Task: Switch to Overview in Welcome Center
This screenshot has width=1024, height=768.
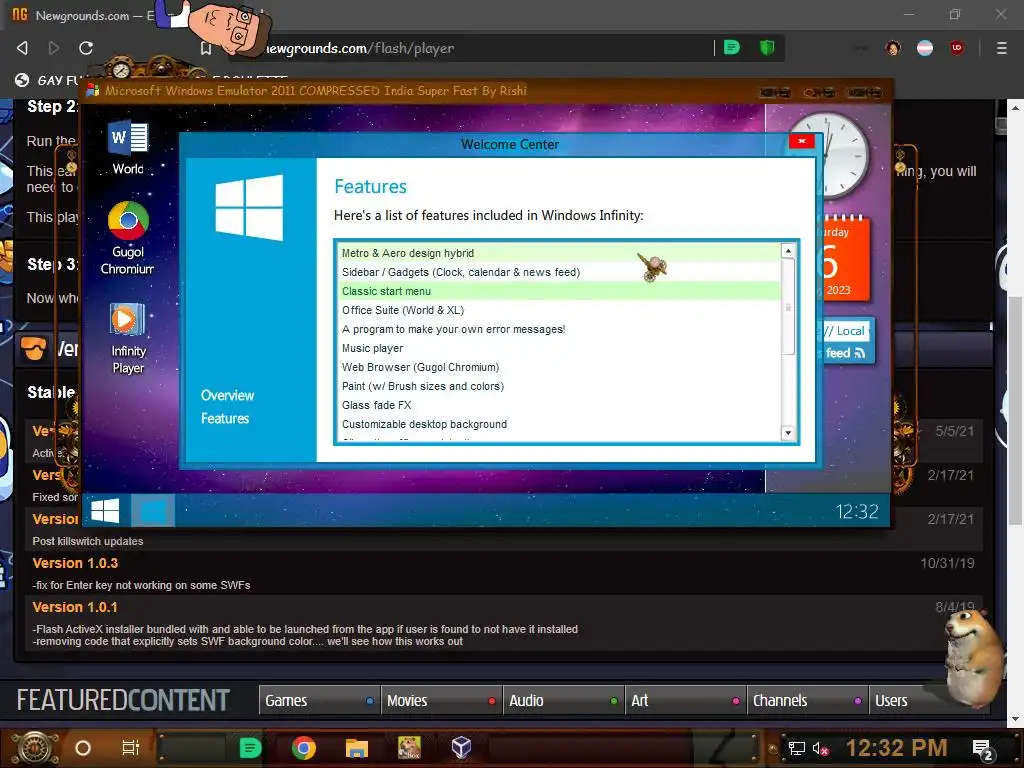Action: click(x=227, y=395)
